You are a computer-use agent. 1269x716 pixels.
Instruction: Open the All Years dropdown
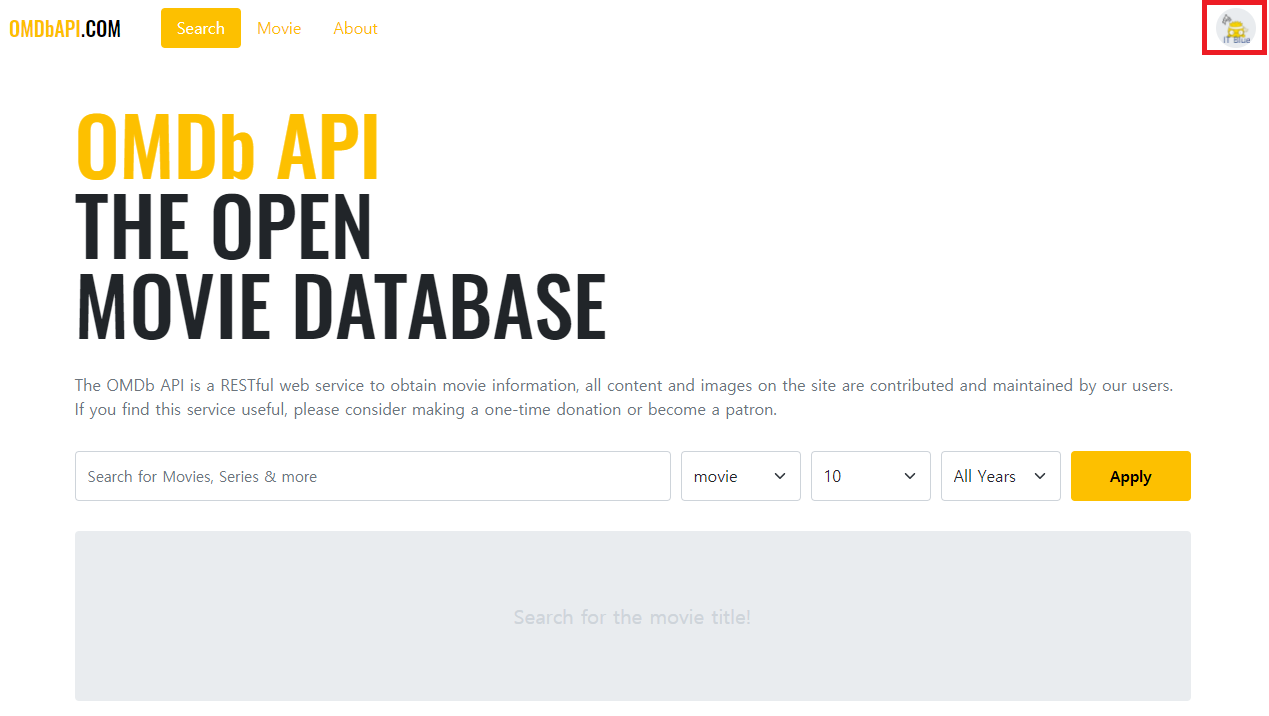1001,476
